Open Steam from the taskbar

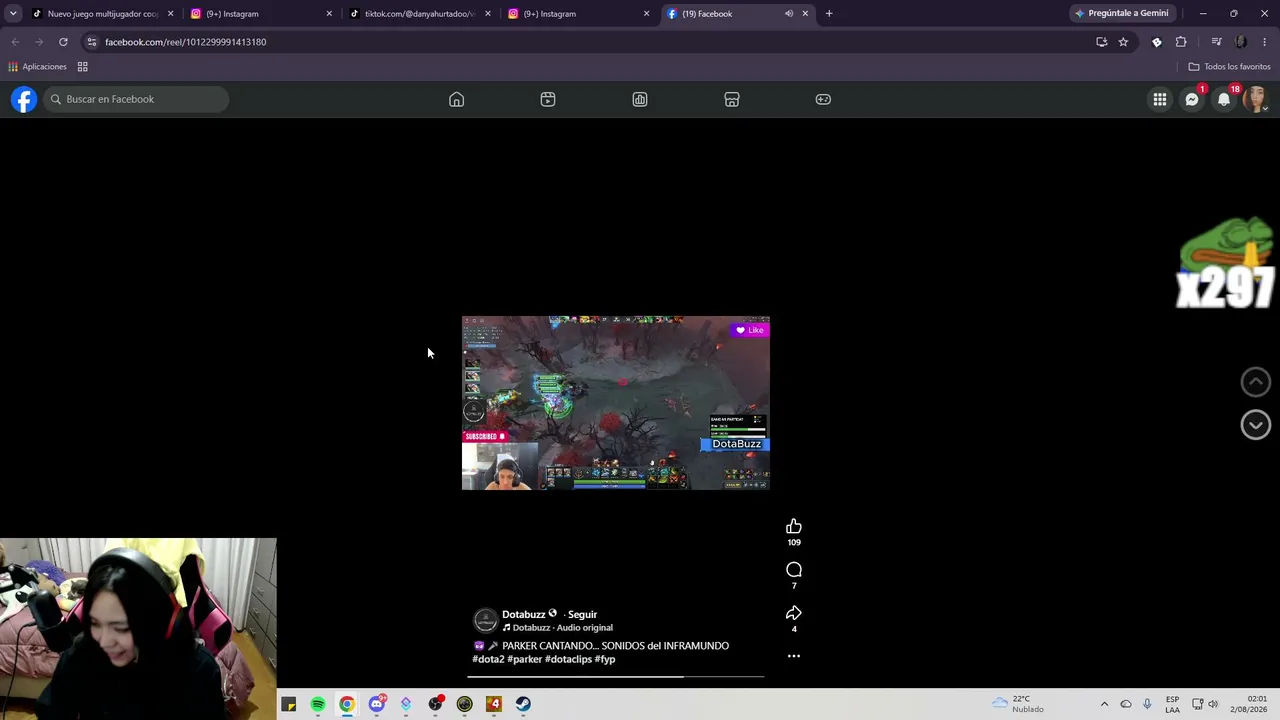[x=523, y=704]
